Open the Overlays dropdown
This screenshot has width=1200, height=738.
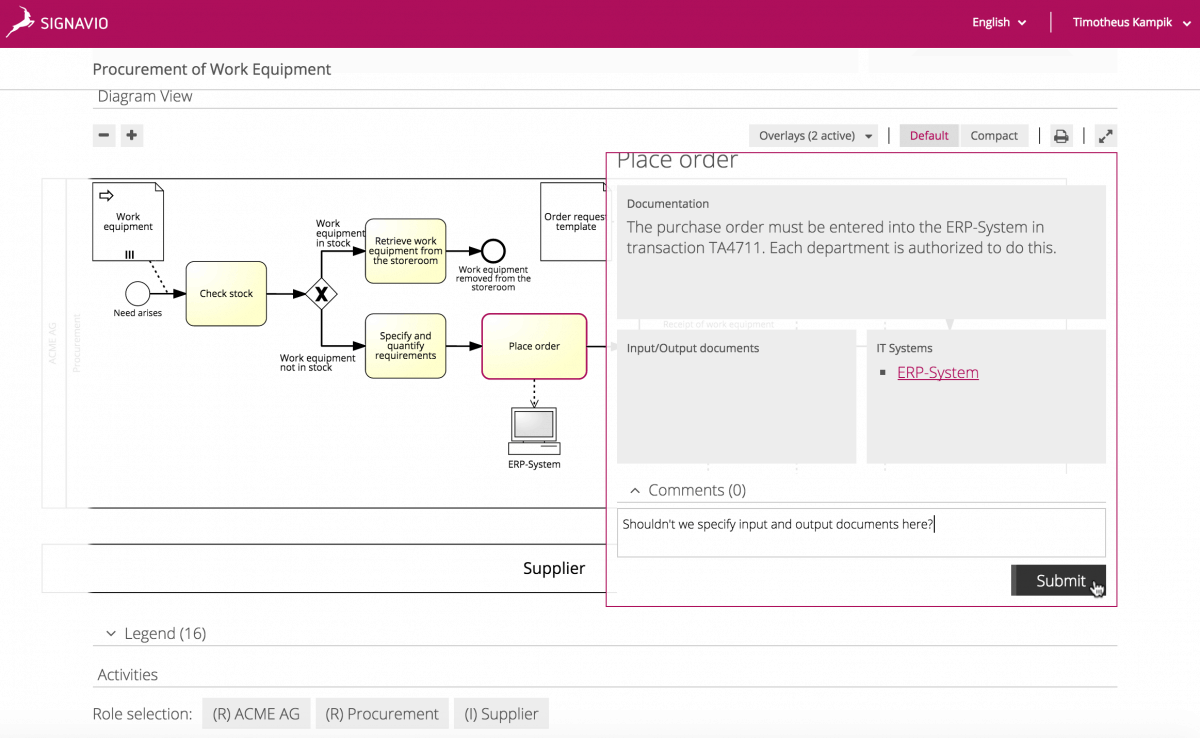(x=813, y=134)
